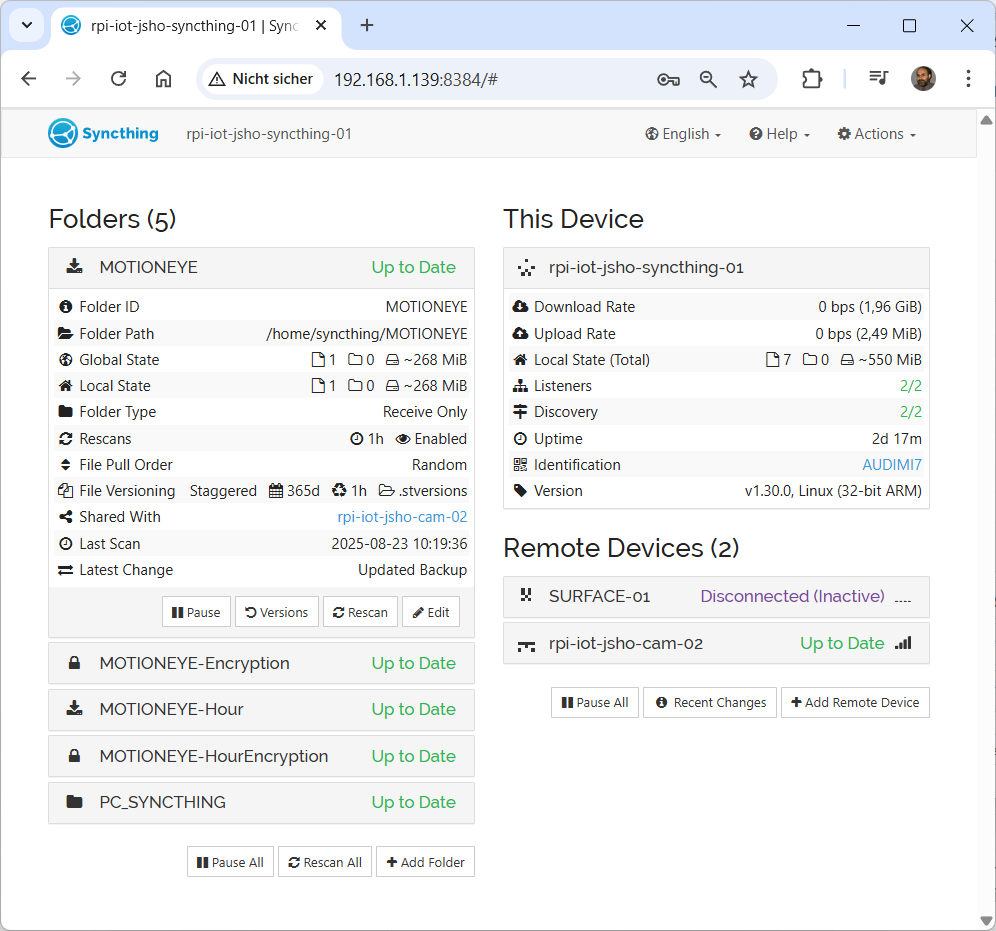Open the Actions menu
The image size is (996, 931).
876,134
